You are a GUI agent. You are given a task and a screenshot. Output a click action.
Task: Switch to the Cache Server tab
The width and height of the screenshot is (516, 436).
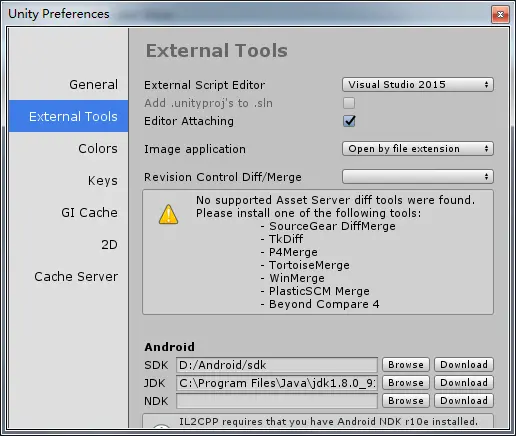(76, 276)
